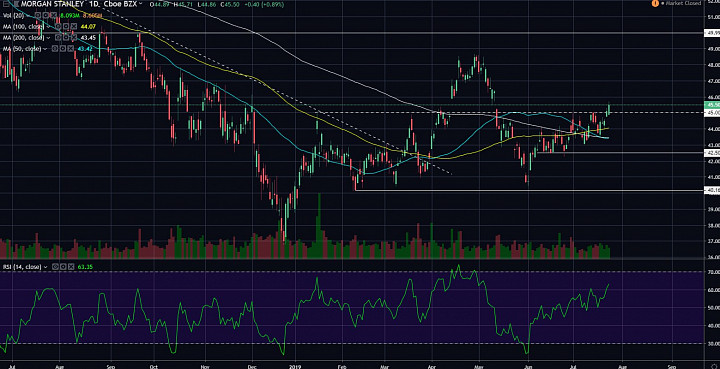Hide the MA (100, close) line via eye icon
The width and height of the screenshot is (720, 369).
58,27
